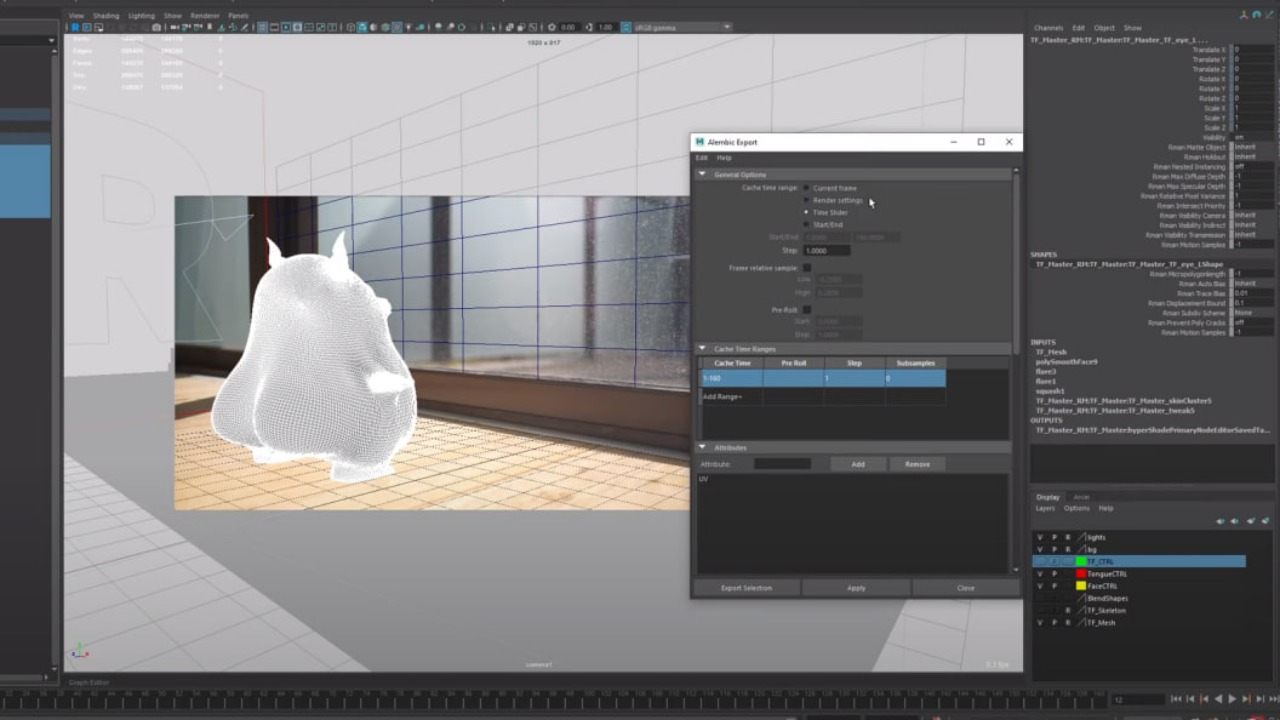The image size is (1280, 720).
Task: Click the Apply button in Alembic Export
Action: click(x=856, y=588)
